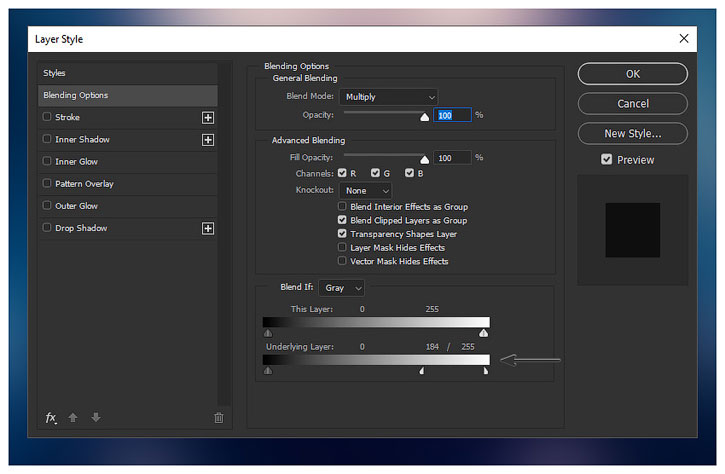This screenshot has height=474, width=725.
Task: Enable the Inner Glow checkbox
Action: 47,161
